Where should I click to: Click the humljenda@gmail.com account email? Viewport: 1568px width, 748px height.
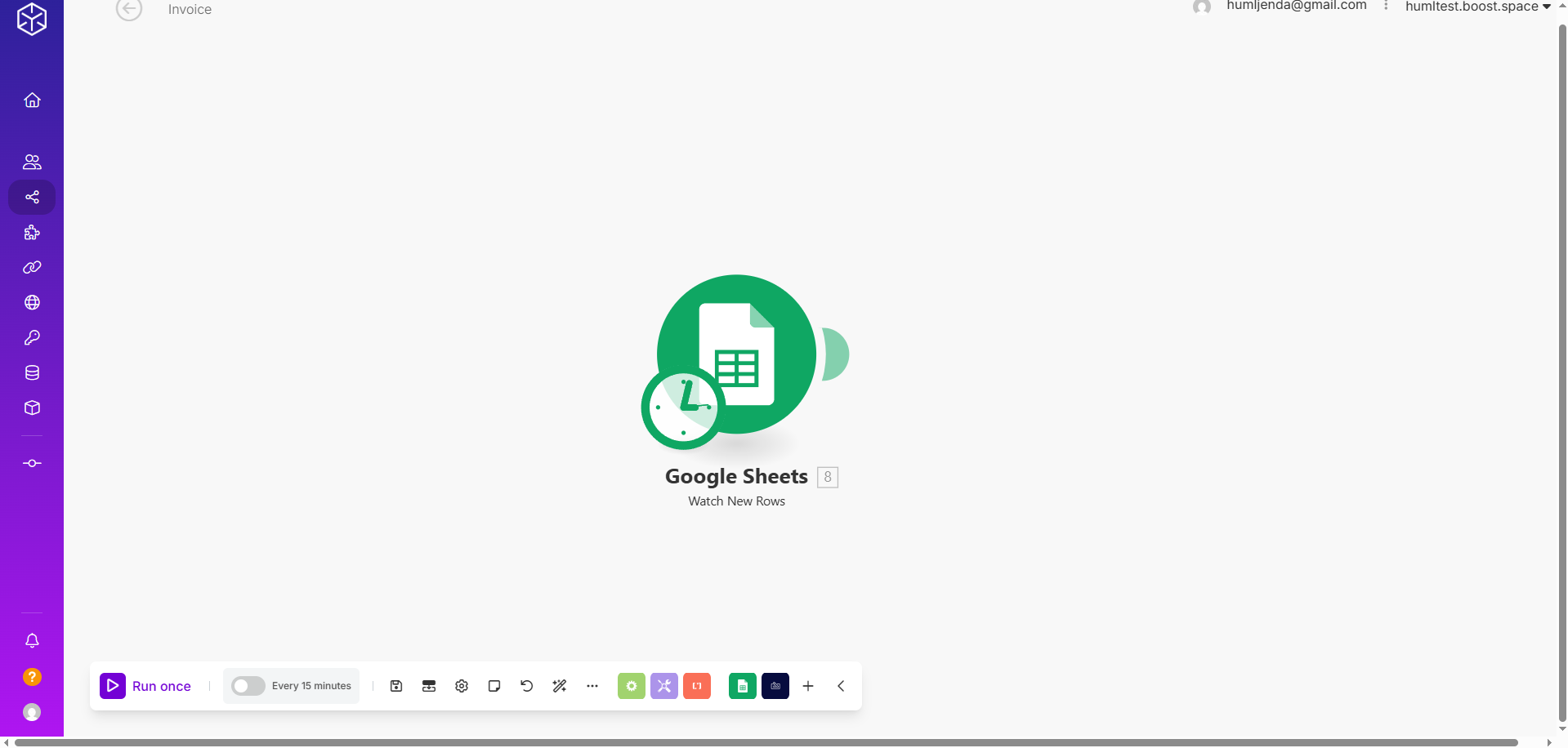1296,6
